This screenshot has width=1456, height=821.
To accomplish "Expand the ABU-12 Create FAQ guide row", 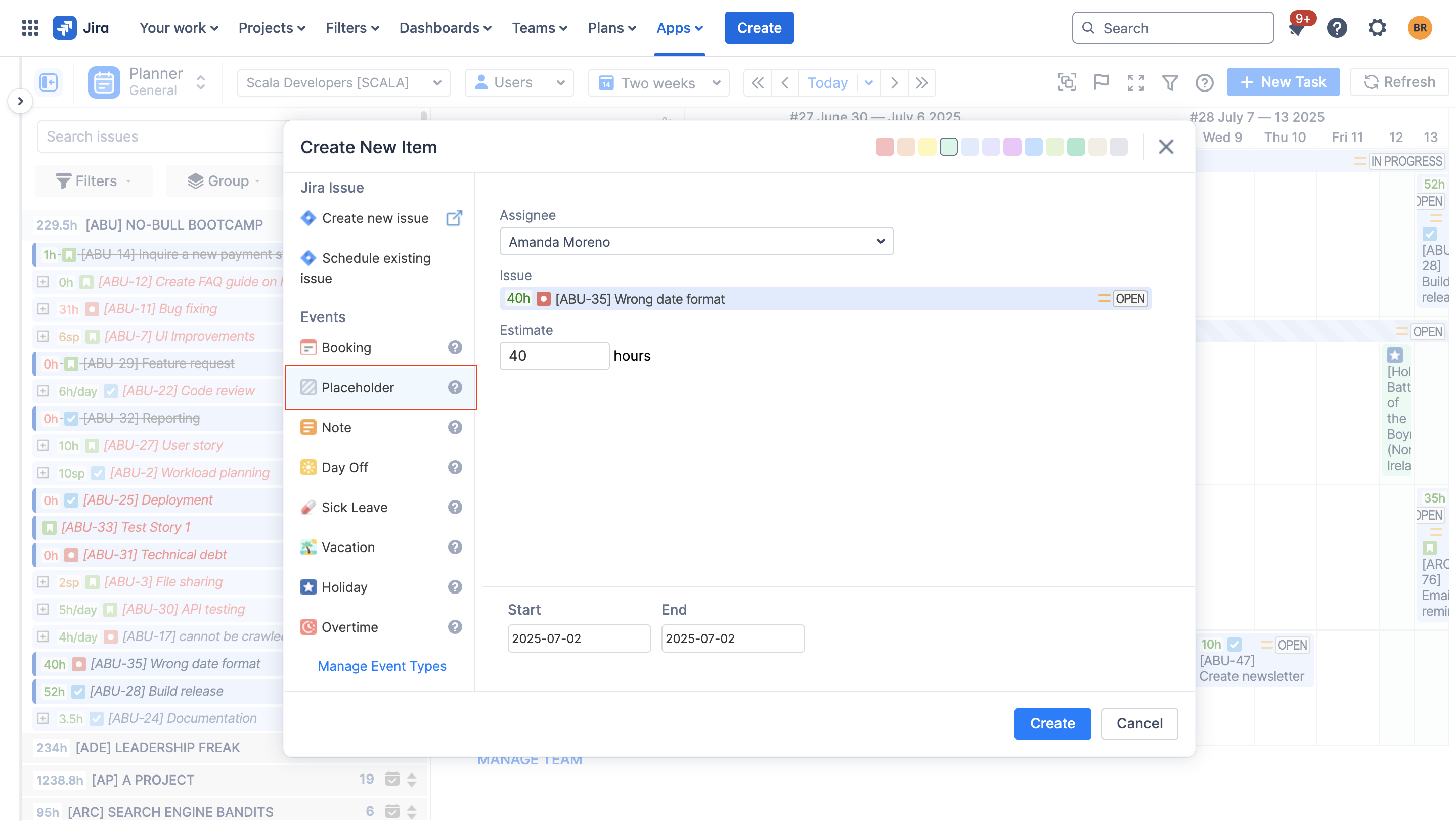I will 43,282.
